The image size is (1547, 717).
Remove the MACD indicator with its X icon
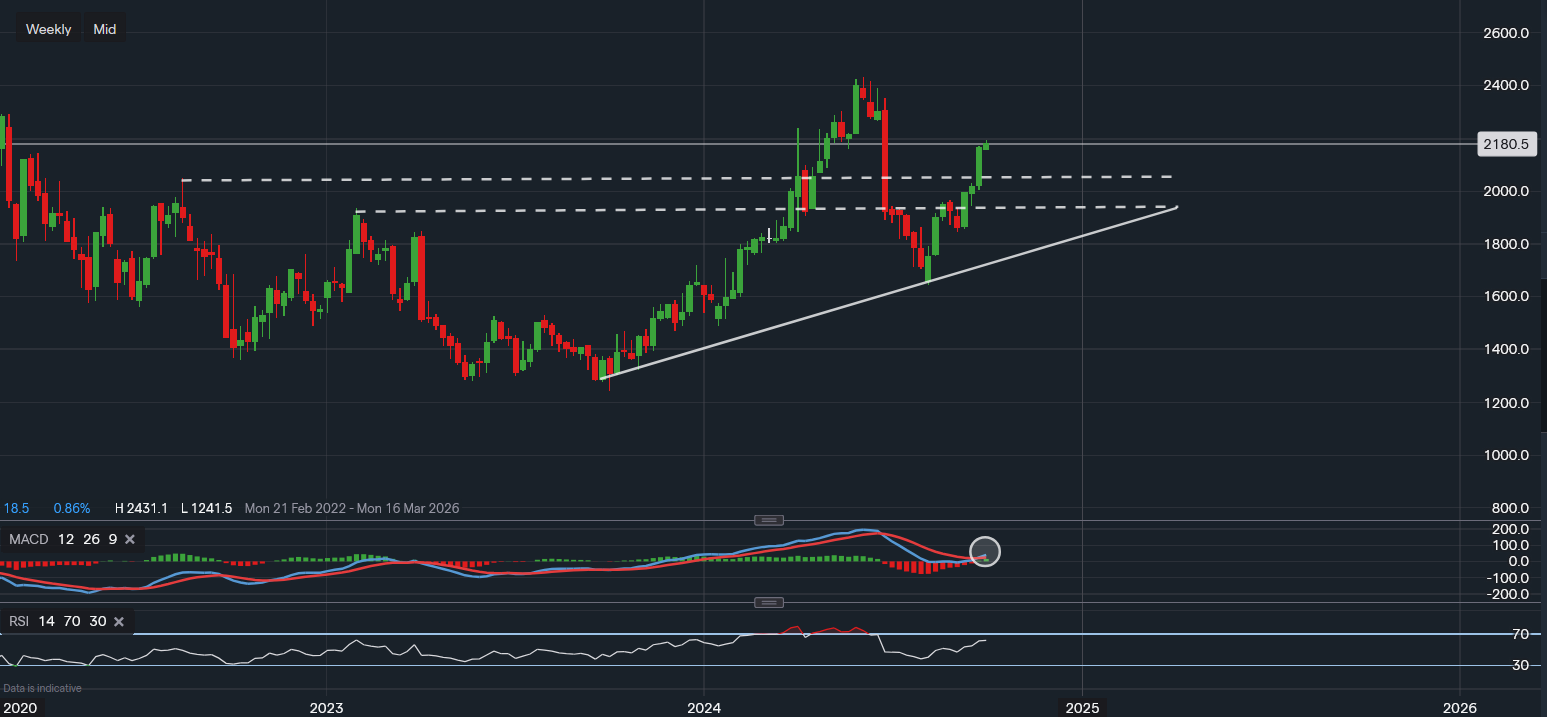click(132, 540)
